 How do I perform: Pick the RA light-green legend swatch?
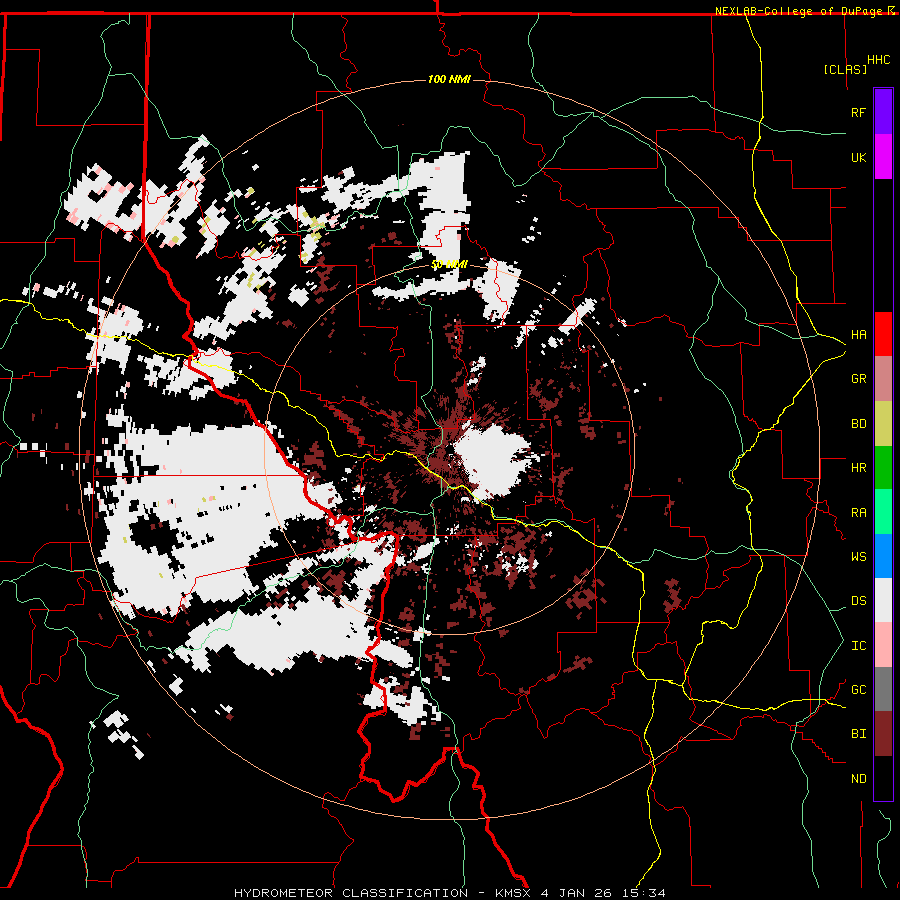pos(883,512)
